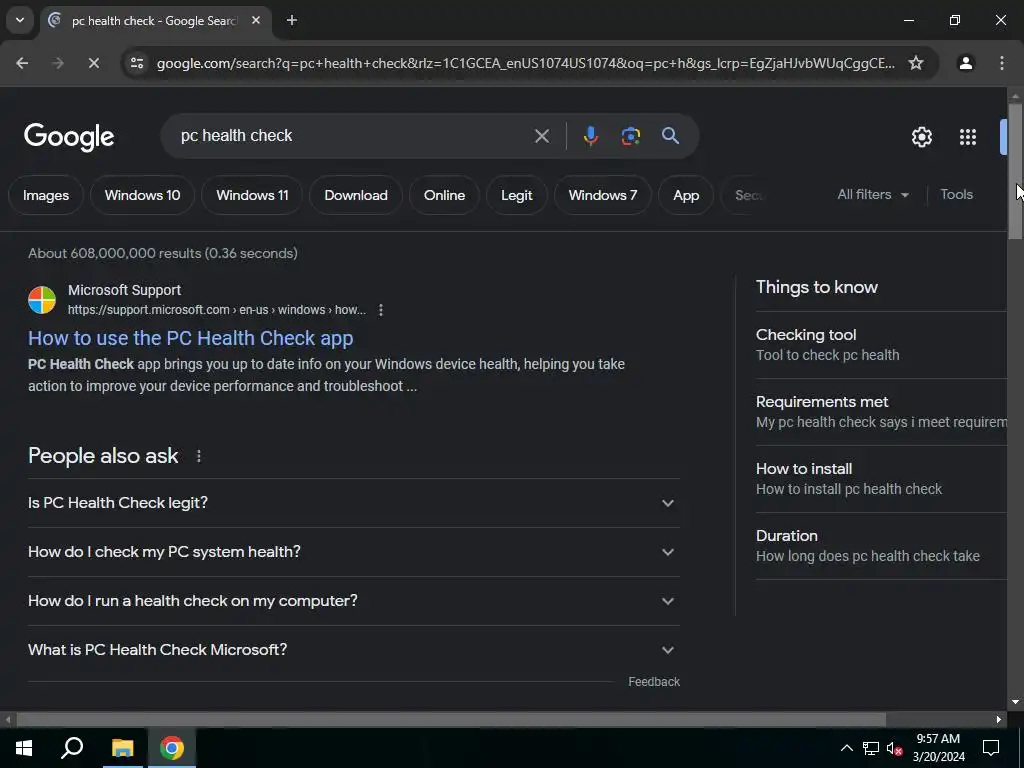Open How to install in Things to know
This screenshot has width=1024, height=768.
tap(881, 479)
